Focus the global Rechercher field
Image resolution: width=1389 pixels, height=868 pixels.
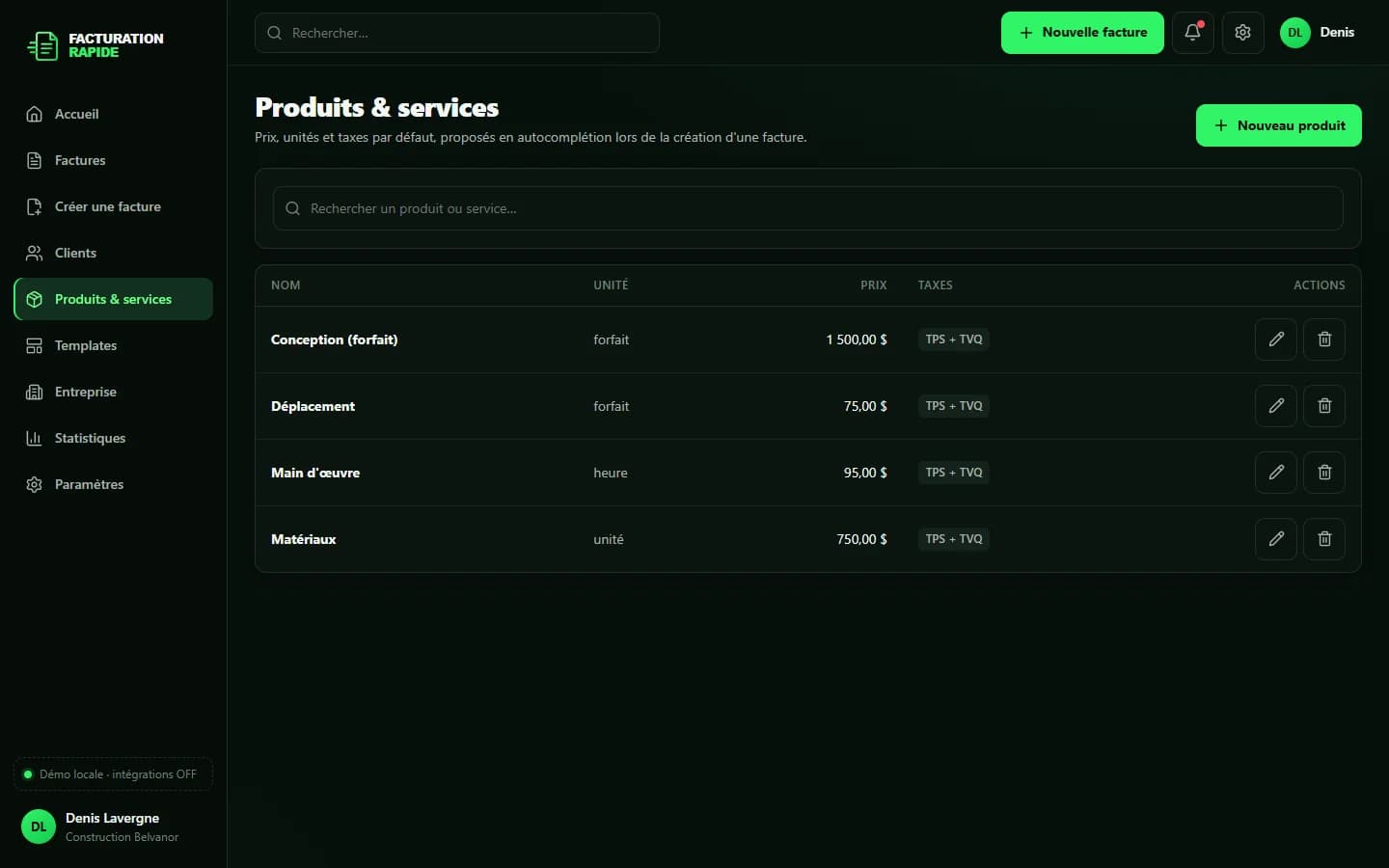[x=457, y=33]
